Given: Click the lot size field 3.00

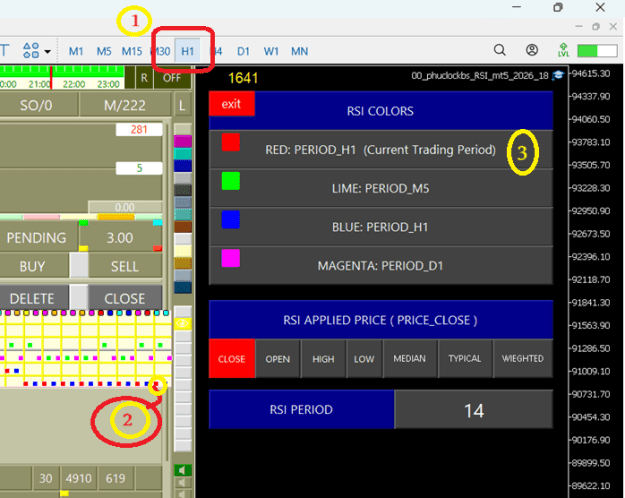Looking at the screenshot, I should [x=120, y=238].
